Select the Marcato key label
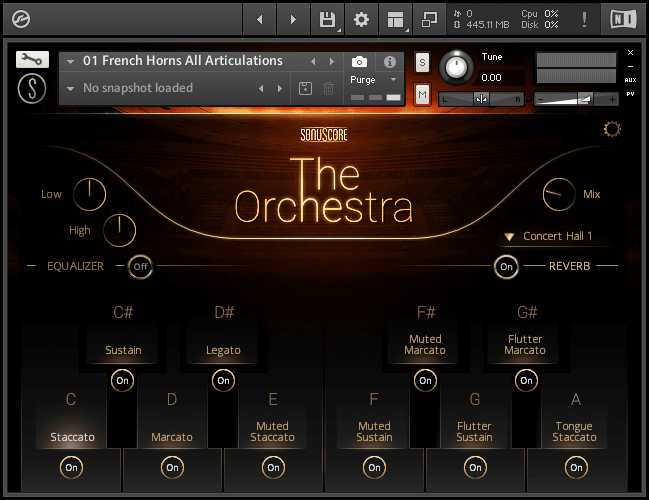This screenshot has height=500, width=649. pyautogui.click(x=172, y=437)
